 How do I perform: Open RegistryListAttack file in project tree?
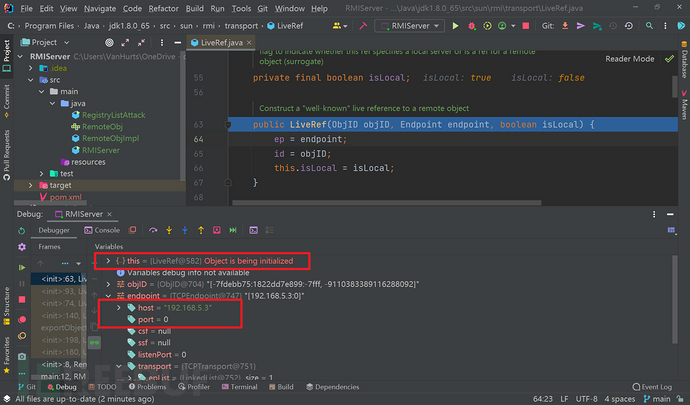pyautogui.click(x=114, y=115)
